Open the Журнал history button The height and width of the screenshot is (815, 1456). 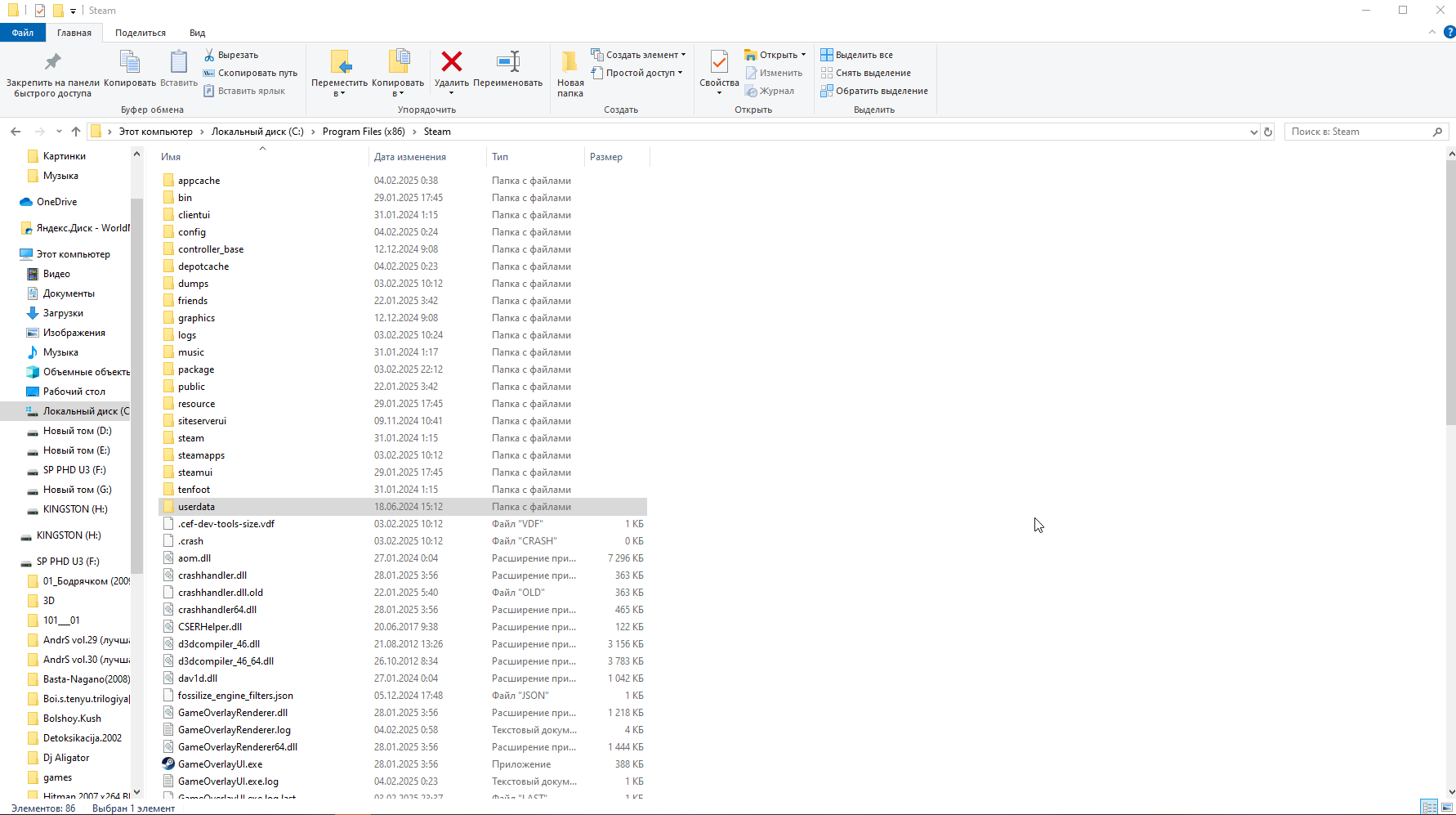pos(770,91)
